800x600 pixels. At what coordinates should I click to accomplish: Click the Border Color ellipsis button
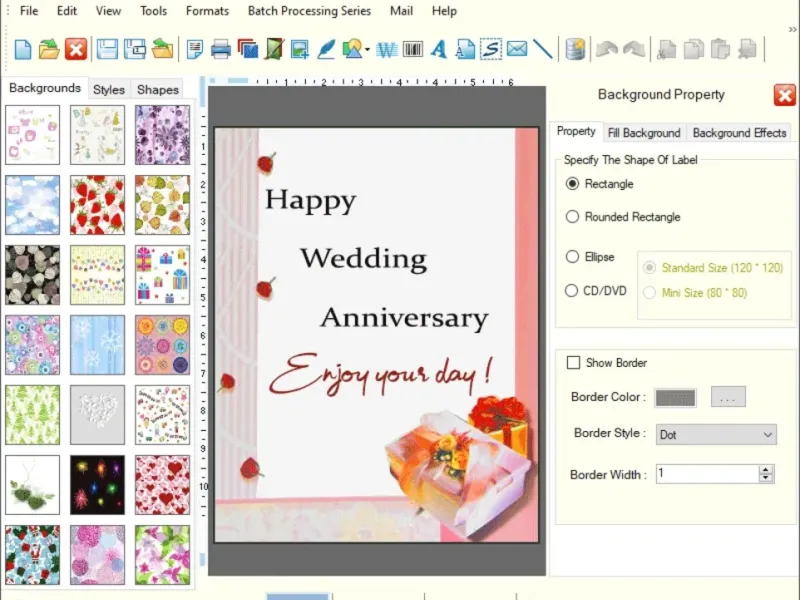[728, 397]
